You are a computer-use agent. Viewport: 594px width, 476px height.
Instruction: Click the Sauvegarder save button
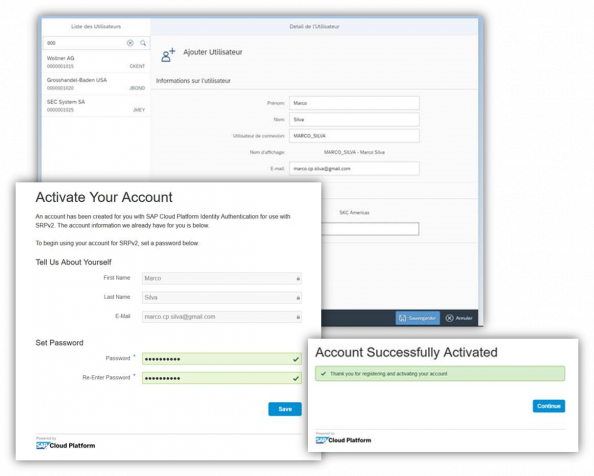point(418,318)
